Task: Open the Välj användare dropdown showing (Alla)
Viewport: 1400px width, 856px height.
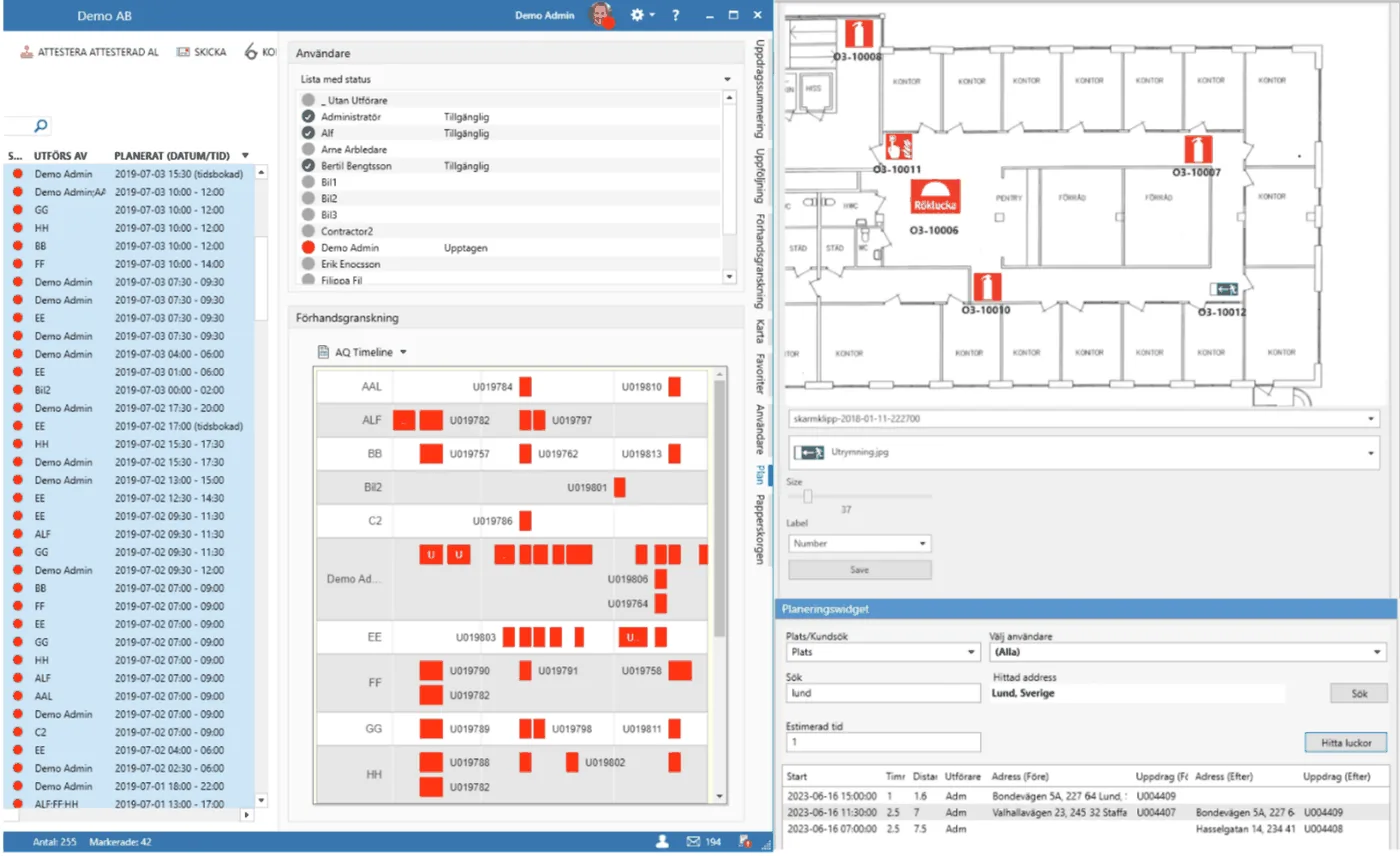Action: [x=1187, y=652]
